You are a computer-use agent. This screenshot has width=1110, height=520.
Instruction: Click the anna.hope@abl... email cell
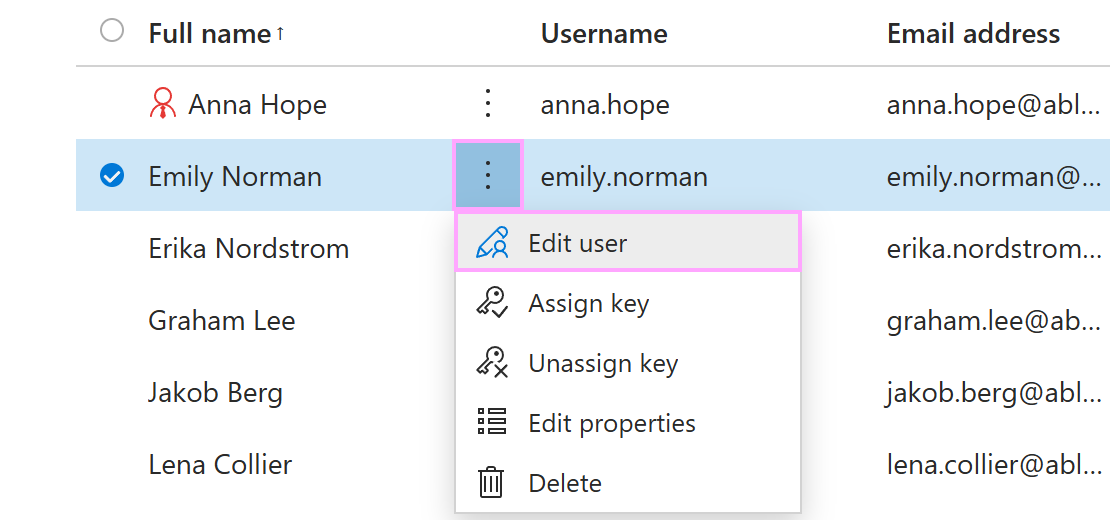994,105
